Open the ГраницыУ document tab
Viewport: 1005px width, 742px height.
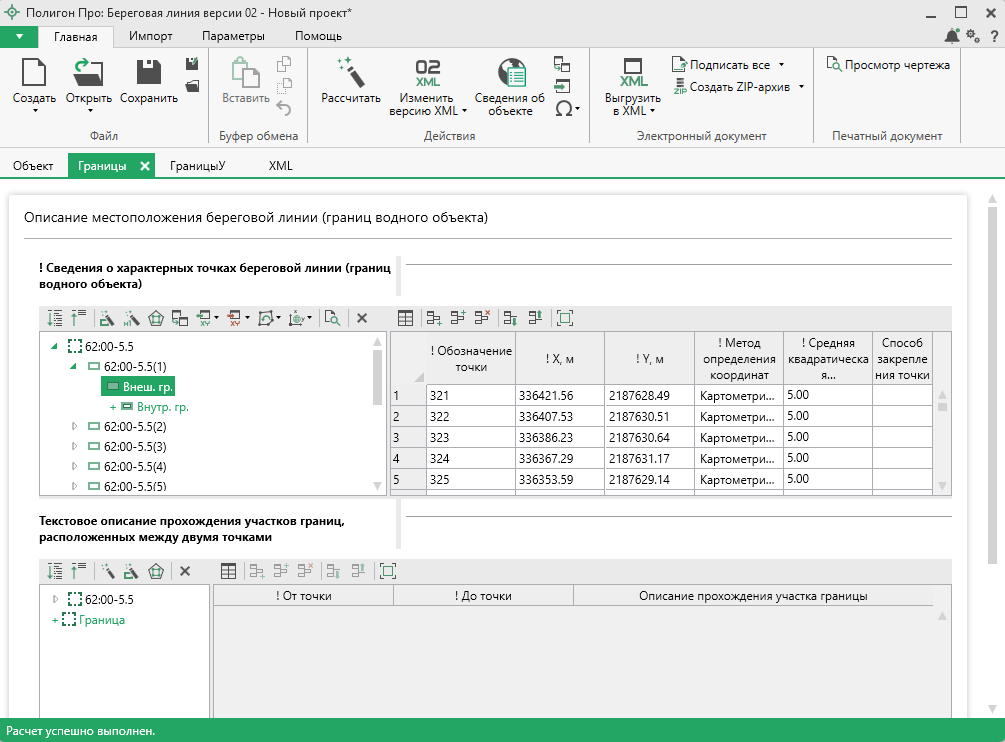[x=197, y=166]
